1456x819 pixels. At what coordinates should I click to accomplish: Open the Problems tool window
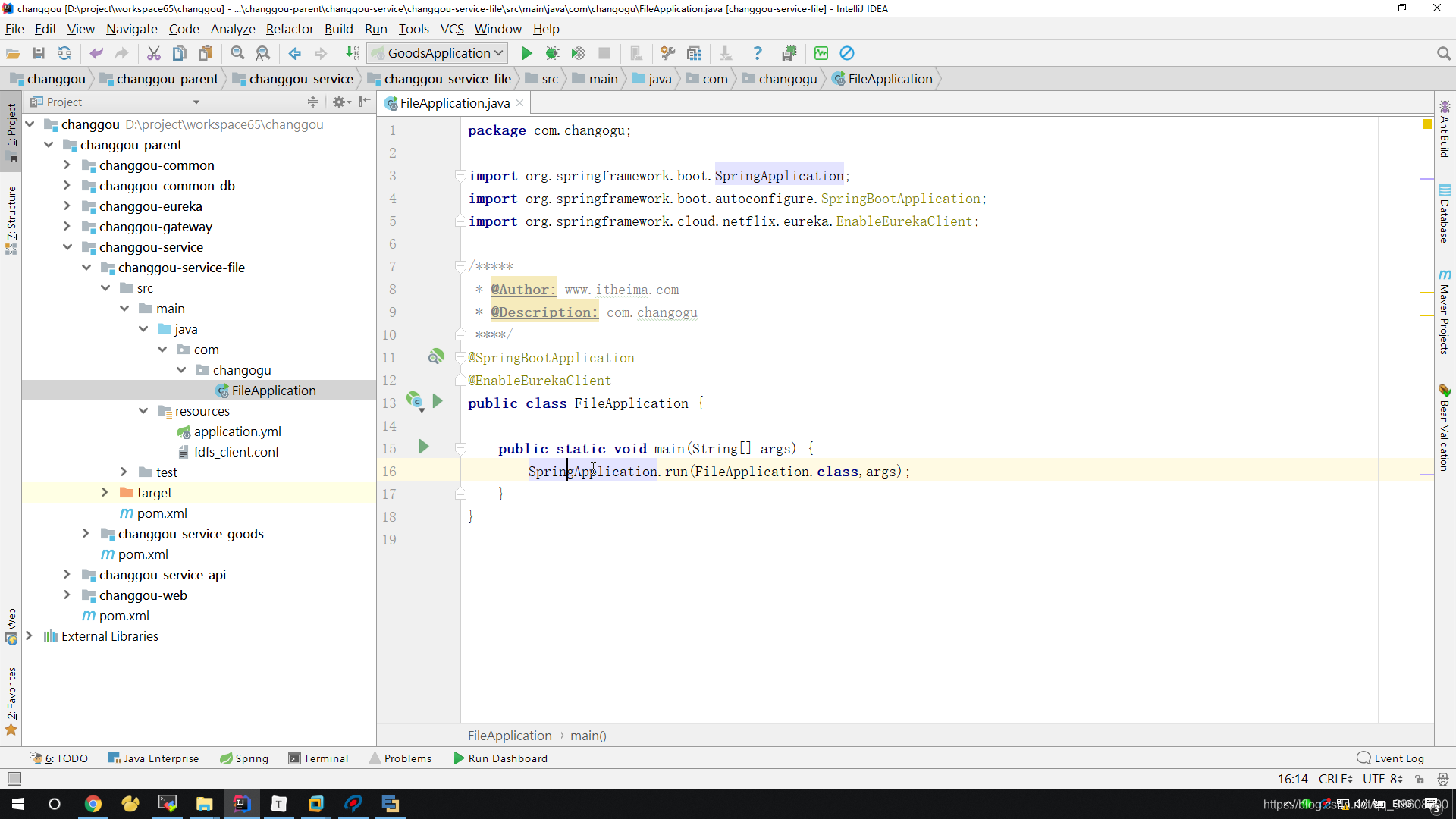point(400,758)
